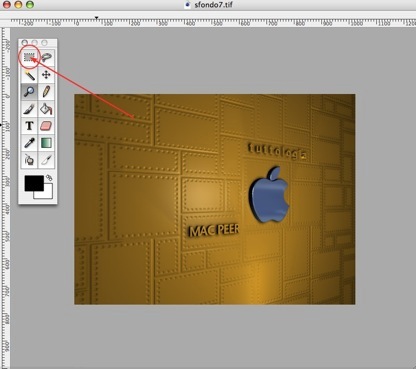Close the tool palette window

click(x=25, y=43)
